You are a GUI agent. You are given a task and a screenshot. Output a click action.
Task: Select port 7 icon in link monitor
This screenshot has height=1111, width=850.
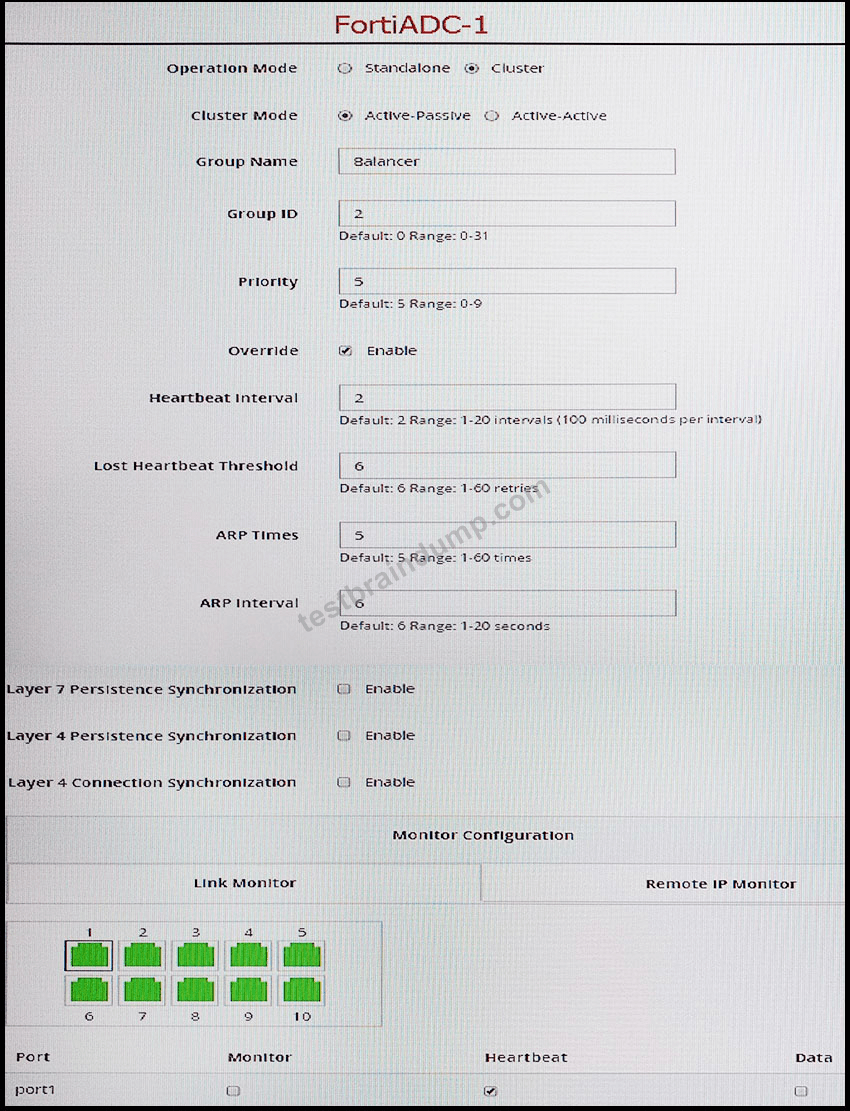pyautogui.click(x=142, y=990)
